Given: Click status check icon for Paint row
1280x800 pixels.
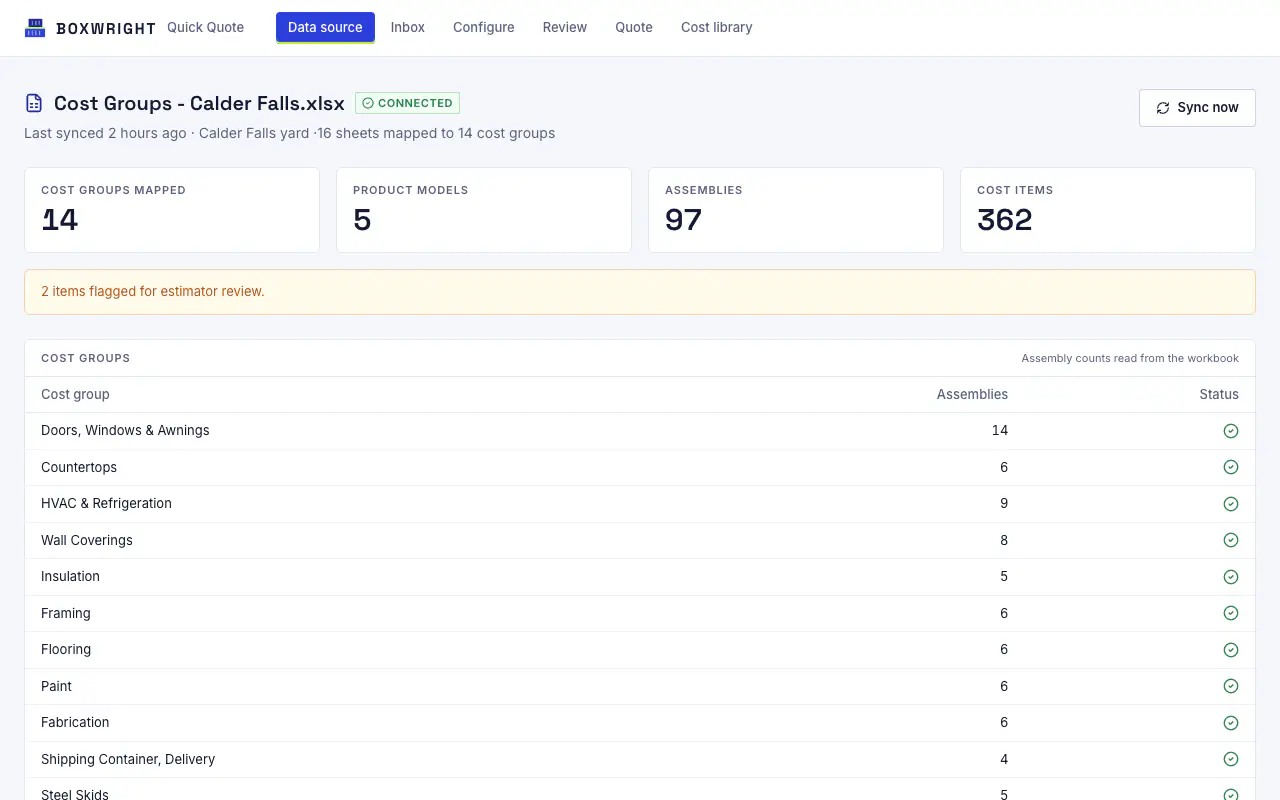Looking at the screenshot, I should coord(1231,686).
